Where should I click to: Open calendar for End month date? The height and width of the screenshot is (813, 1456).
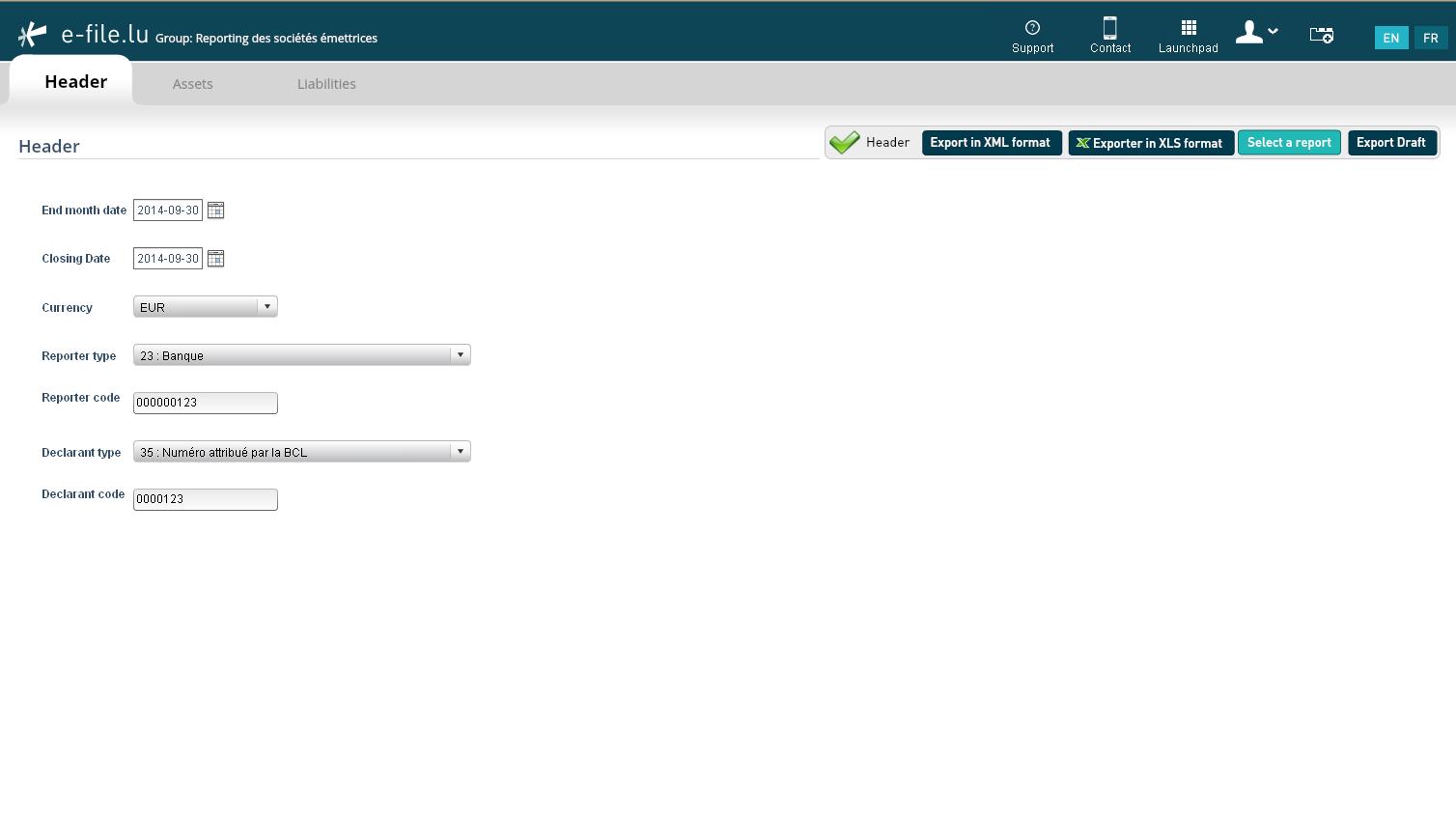[x=216, y=210]
